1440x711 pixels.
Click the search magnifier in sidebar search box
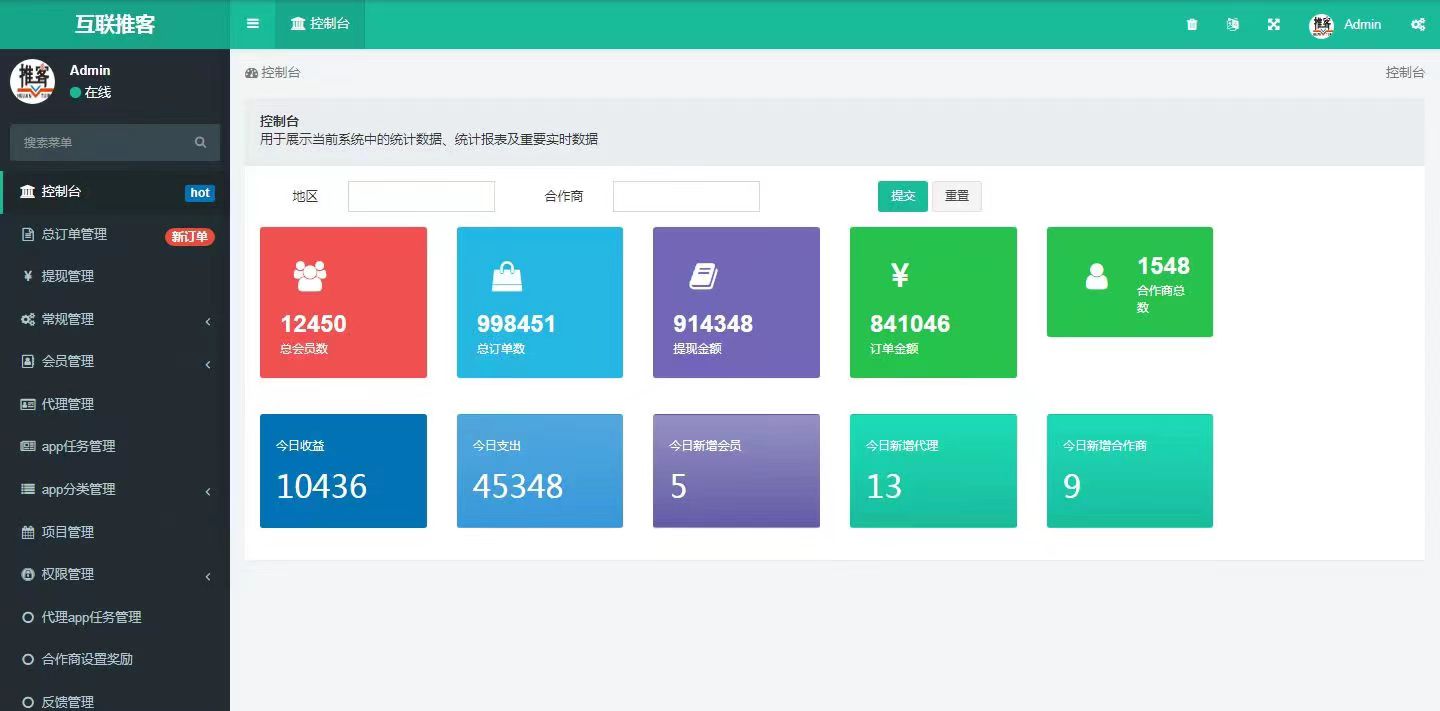point(201,143)
